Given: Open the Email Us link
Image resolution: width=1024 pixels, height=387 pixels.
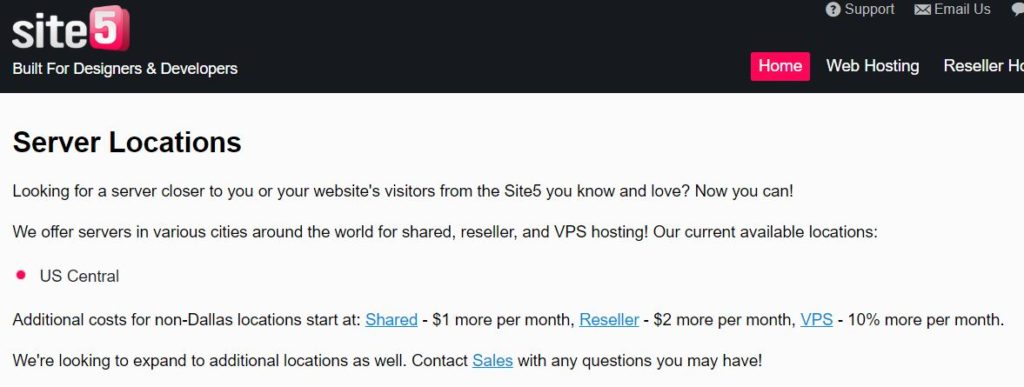Looking at the screenshot, I should [x=962, y=9].
